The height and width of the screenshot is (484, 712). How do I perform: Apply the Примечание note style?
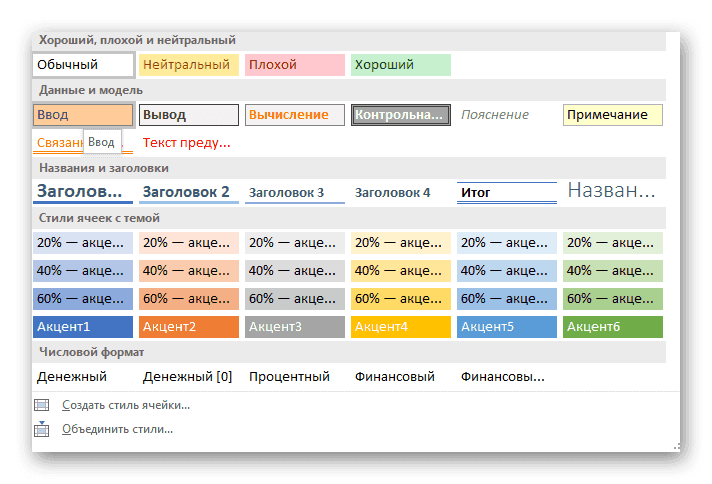click(613, 115)
